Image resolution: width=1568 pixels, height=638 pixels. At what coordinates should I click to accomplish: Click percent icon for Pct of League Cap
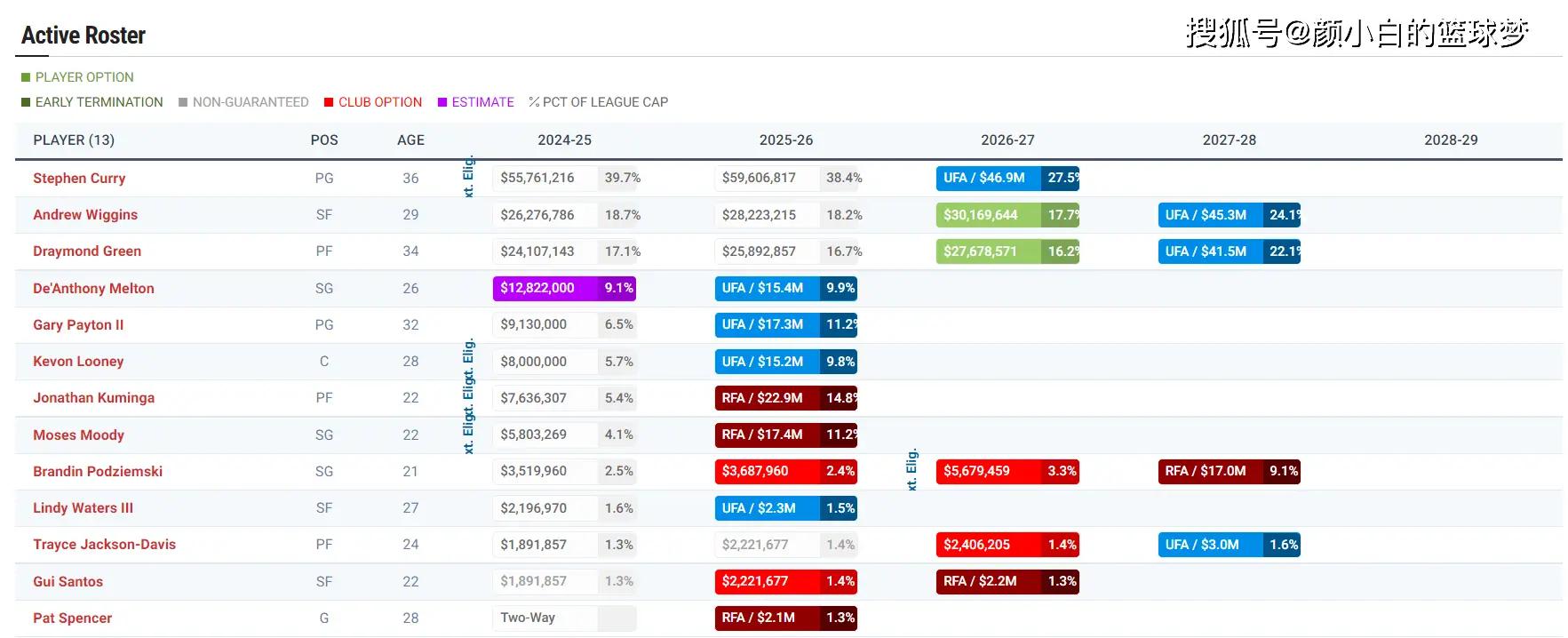[x=534, y=102]
